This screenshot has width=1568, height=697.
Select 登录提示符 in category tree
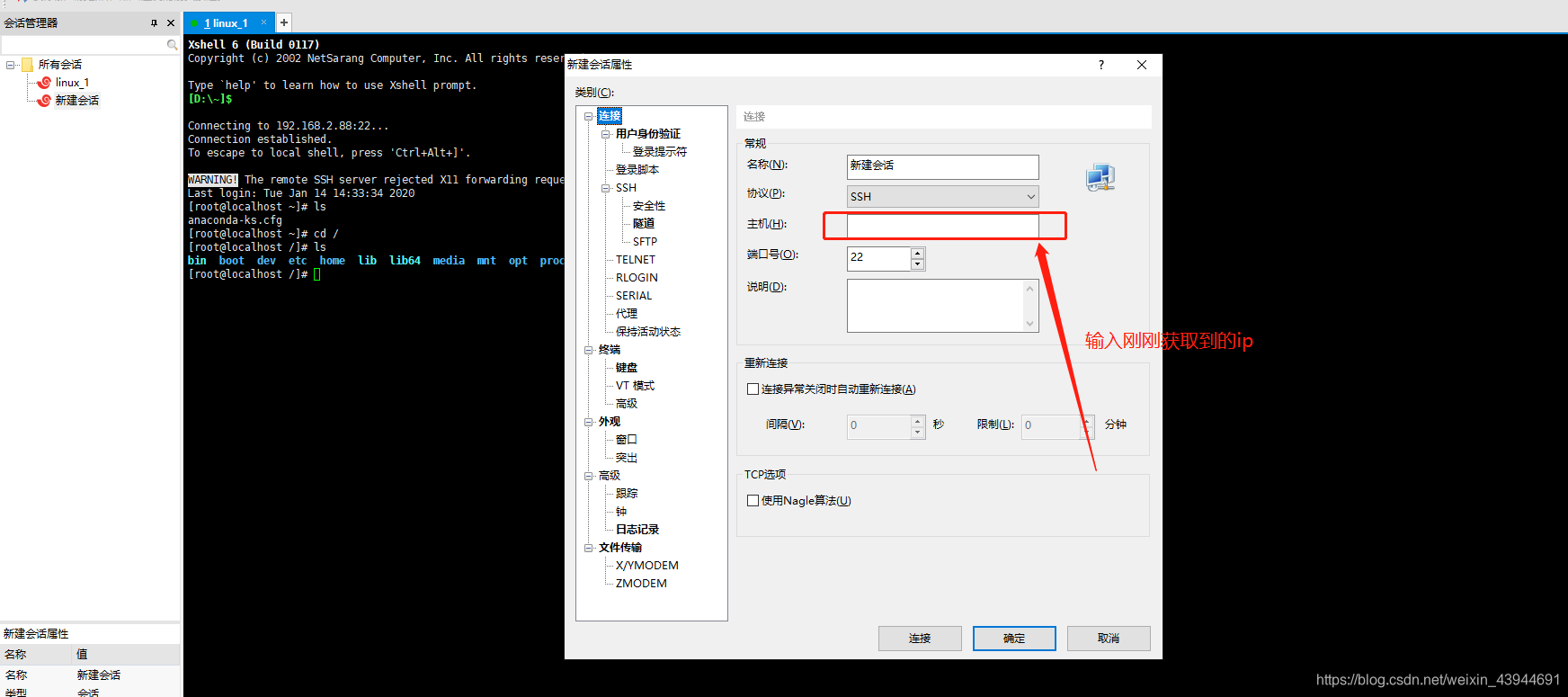(x=659, y=152)
